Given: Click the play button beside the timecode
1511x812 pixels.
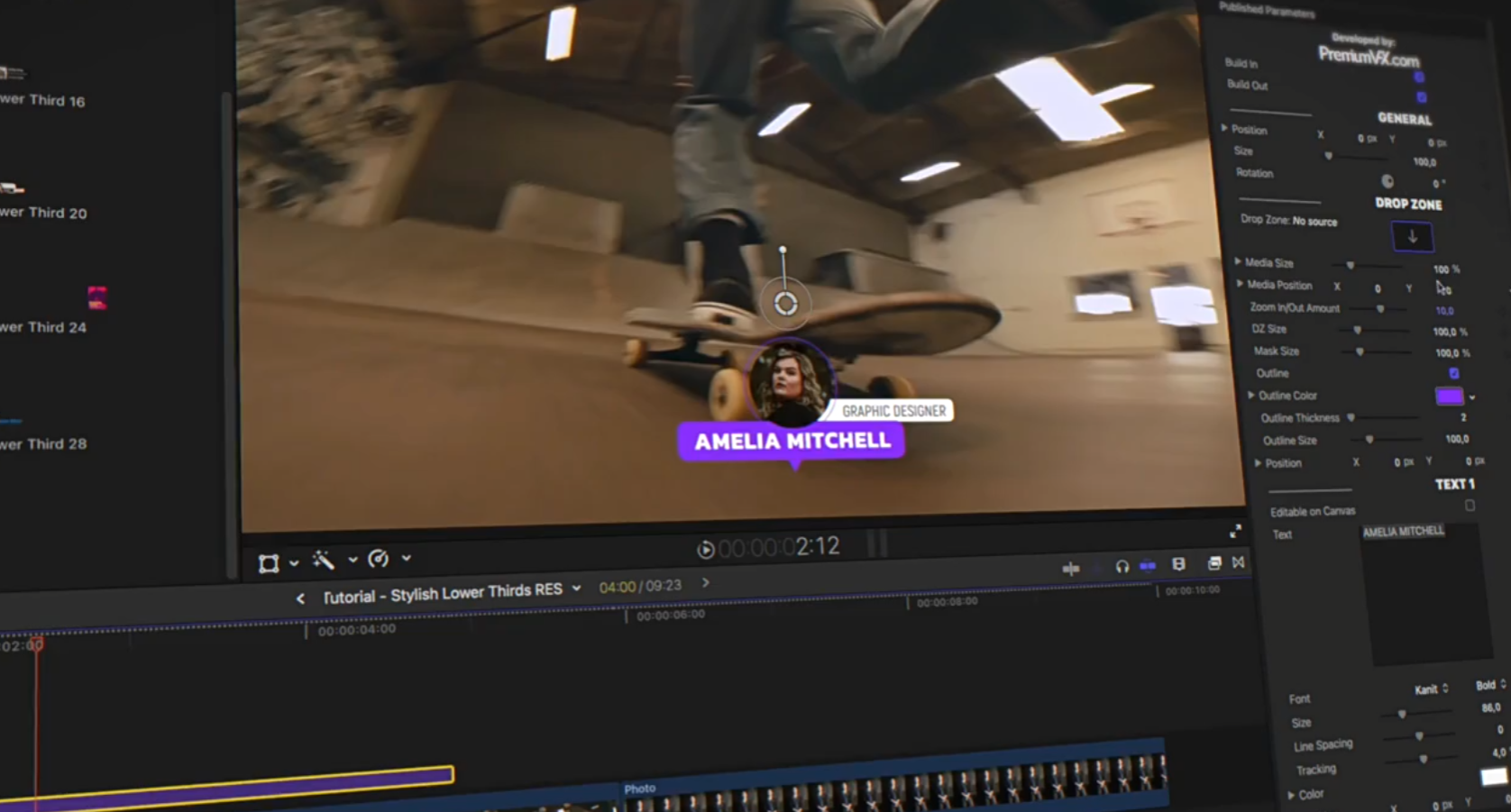Looking at the screenshot, I should pos(706,549).
